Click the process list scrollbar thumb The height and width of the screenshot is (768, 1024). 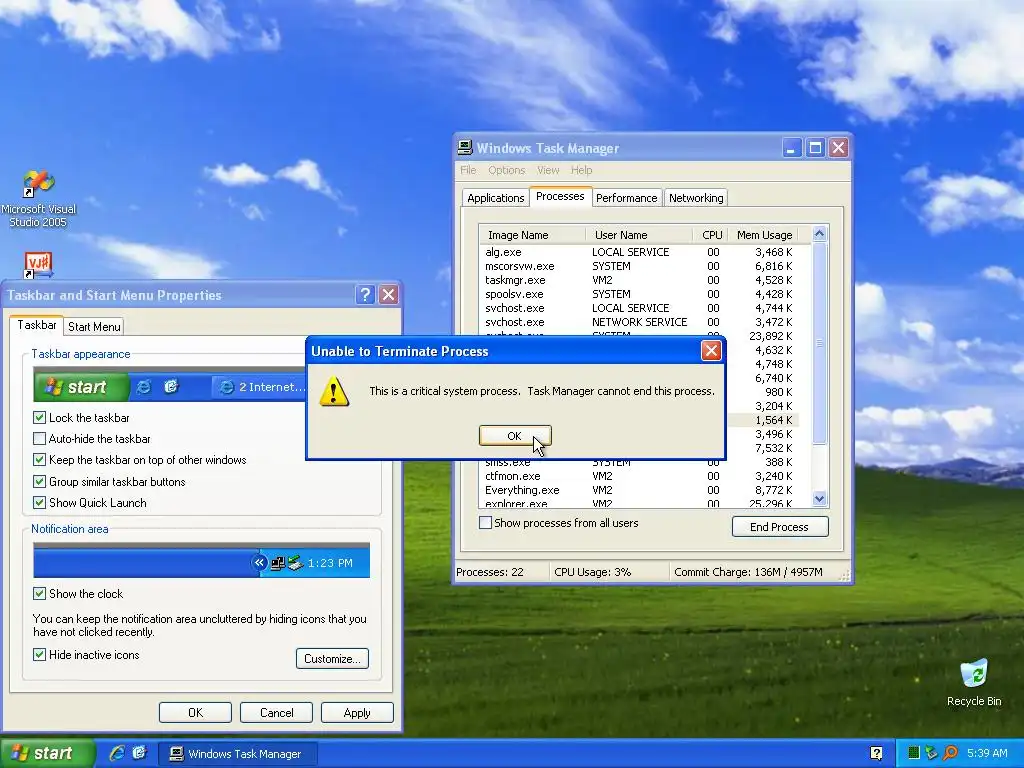click(820, 344)
